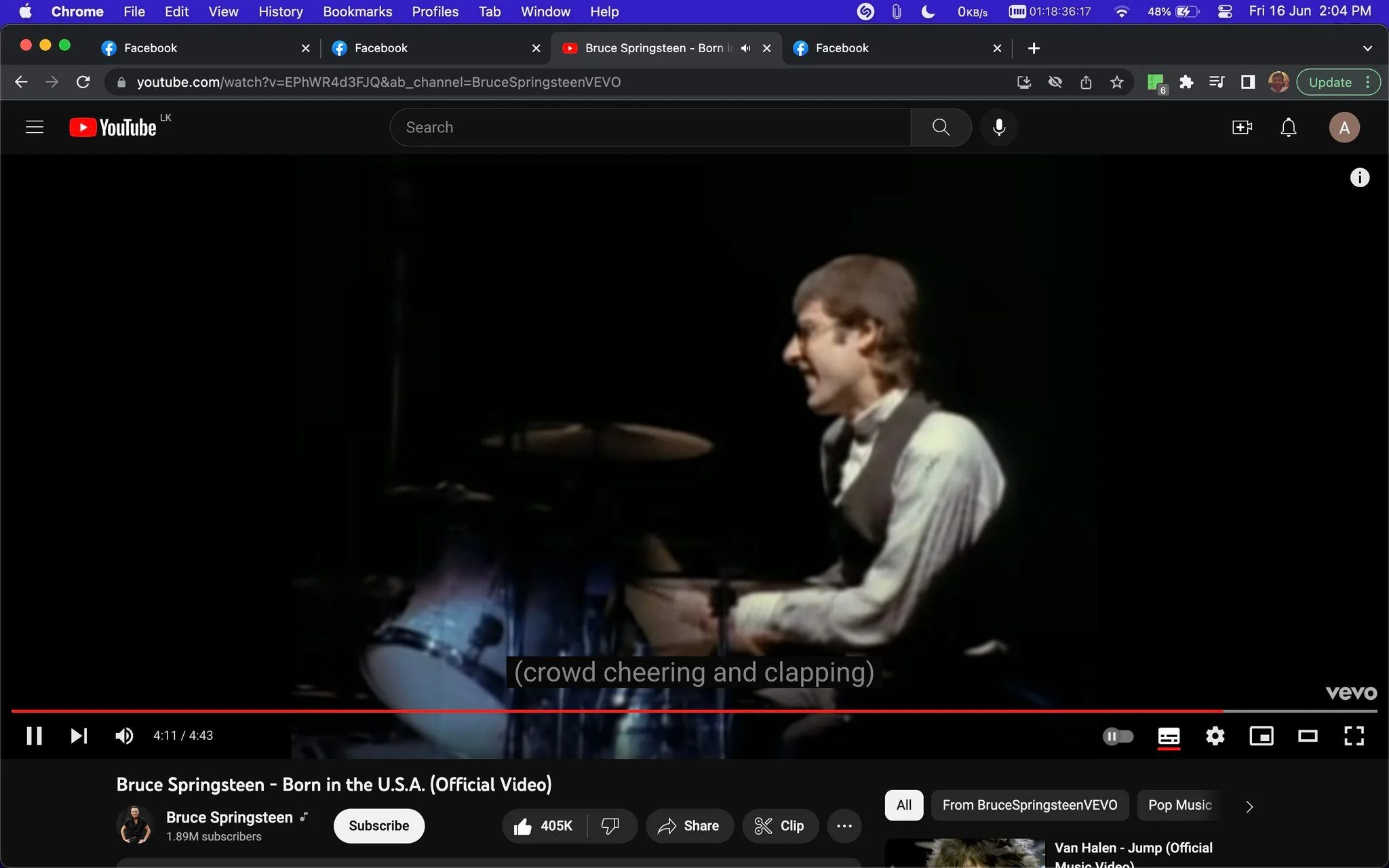Bookmark this page with star

[1116, 82]
